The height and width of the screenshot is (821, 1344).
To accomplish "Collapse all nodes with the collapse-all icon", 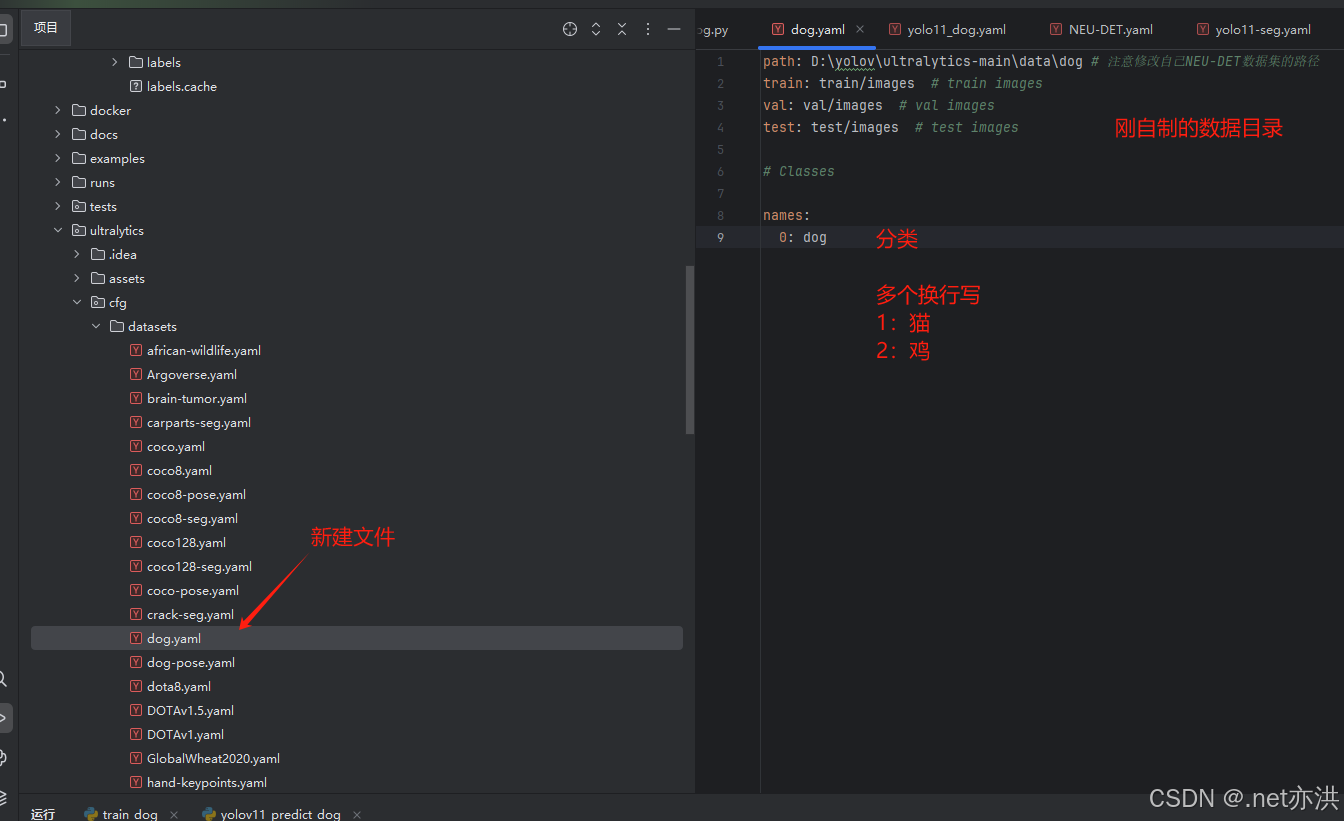I will click(x=621, y=29).
